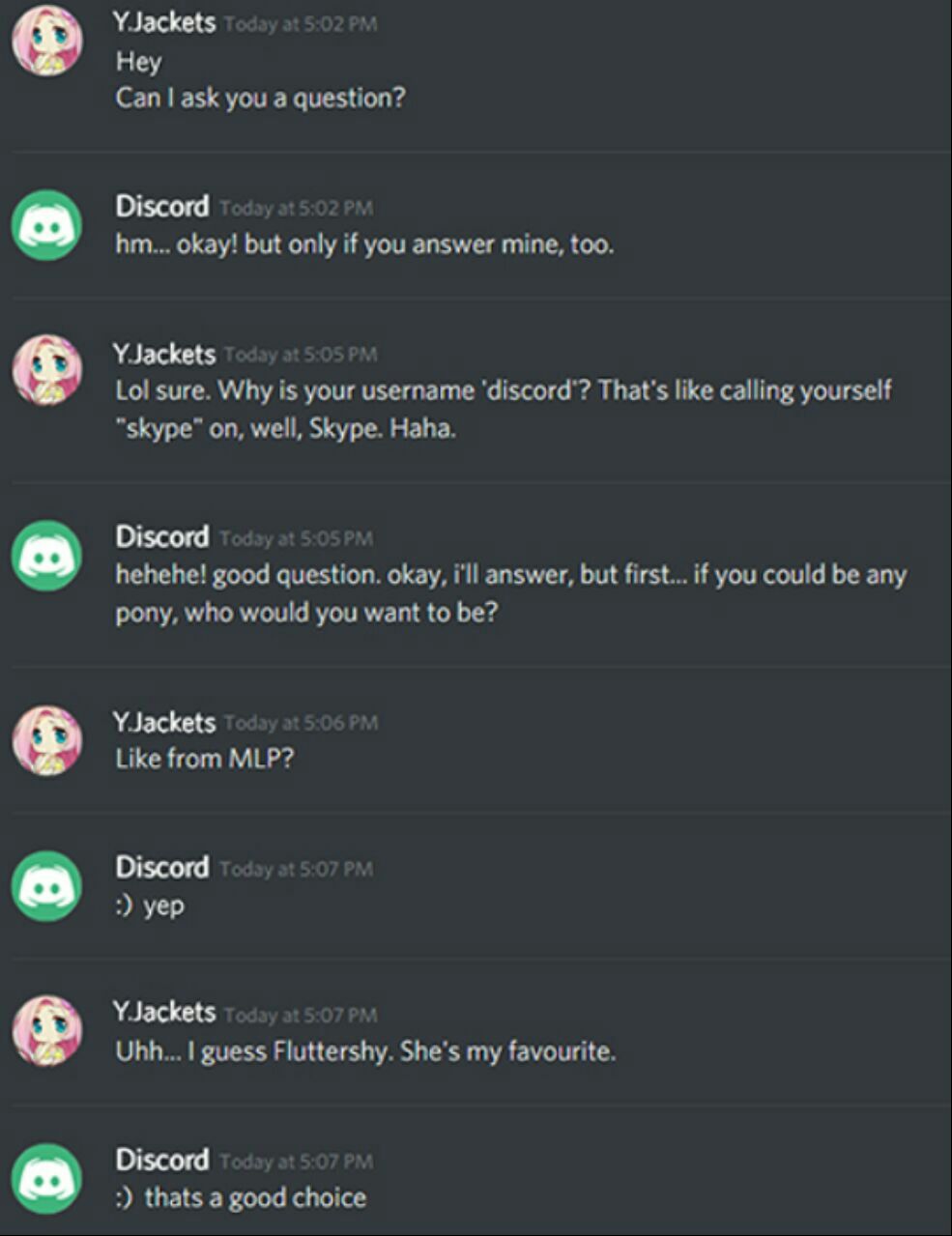Click Y.Jackets avatar beside the Fluttershy message
The image size is (952, 1236).
(46, 1031)
